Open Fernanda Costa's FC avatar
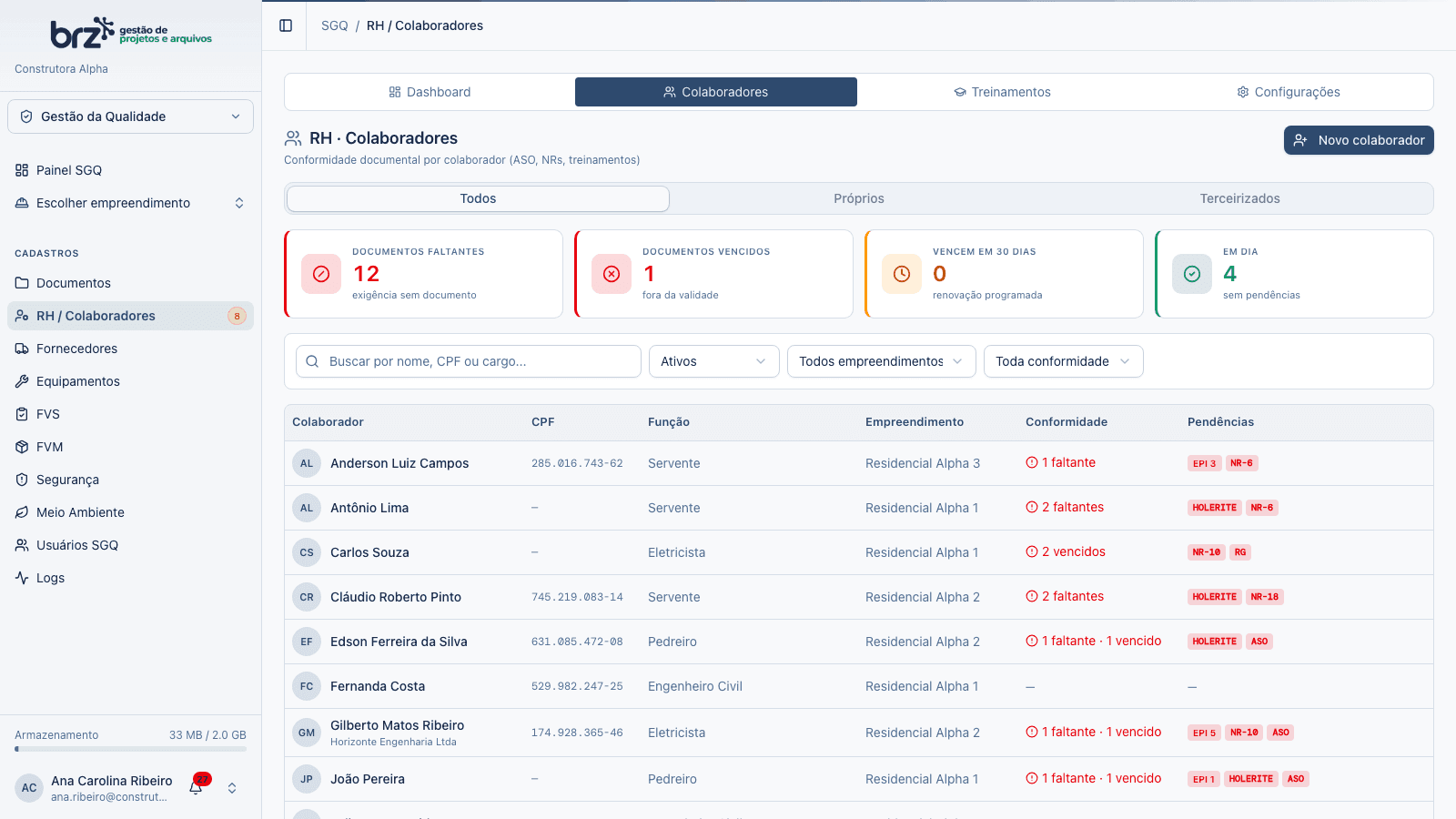The height and width of the screenshot is (819, 1456). point(307,686)
